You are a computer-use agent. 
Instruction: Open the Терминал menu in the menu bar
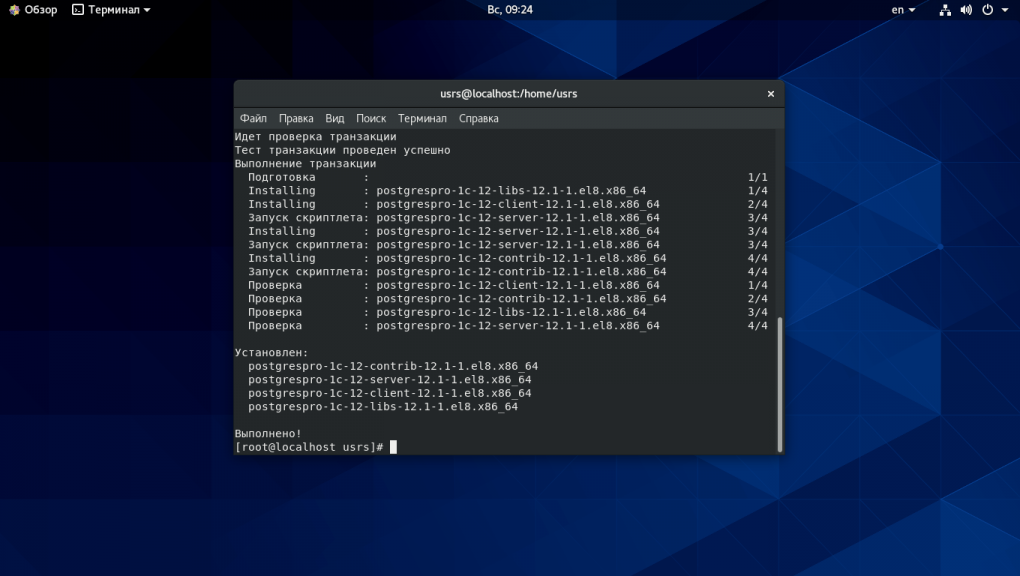click(x=422, y=118)
